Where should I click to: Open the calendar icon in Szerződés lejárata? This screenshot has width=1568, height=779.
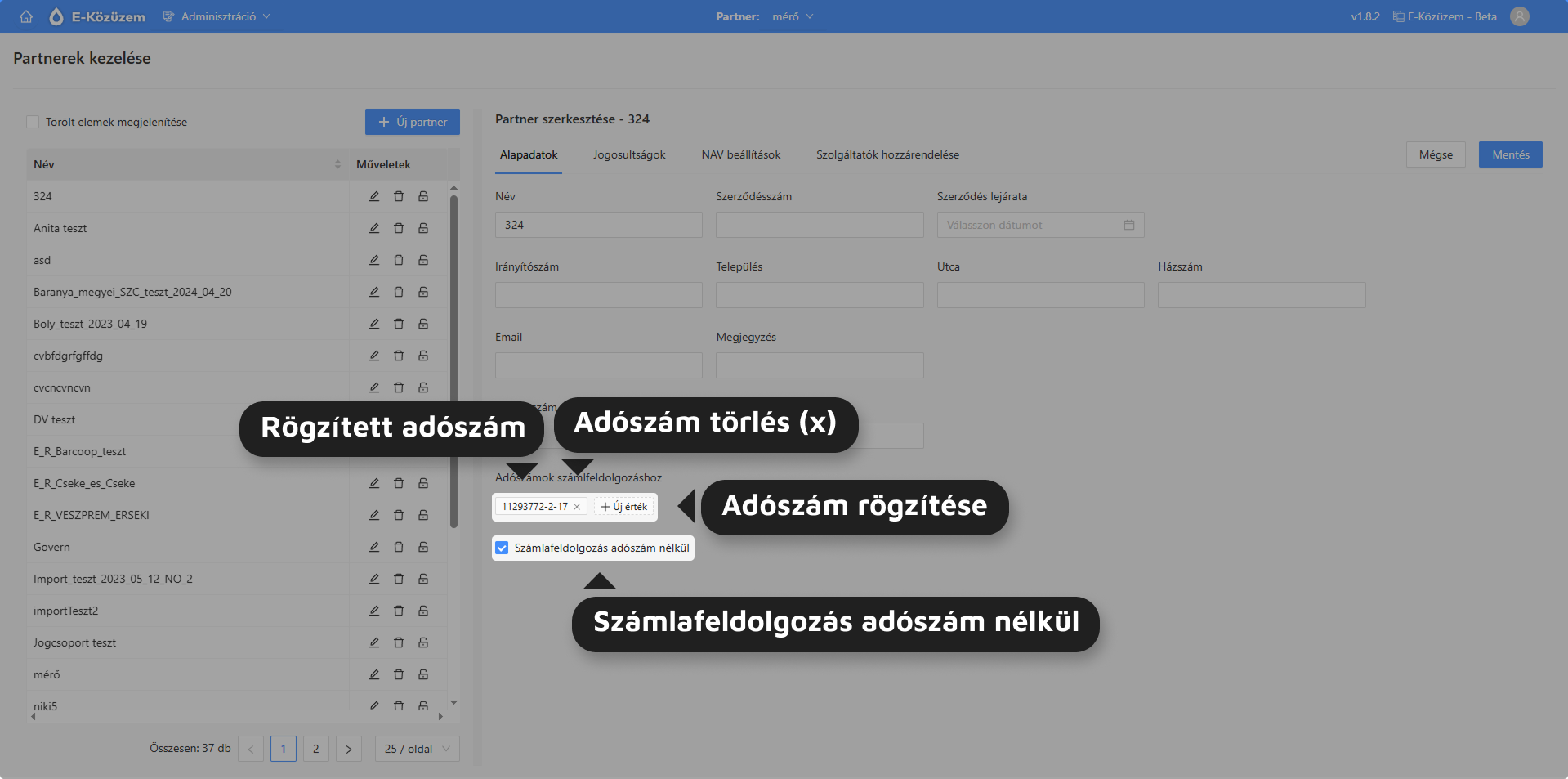[1129, 225]
